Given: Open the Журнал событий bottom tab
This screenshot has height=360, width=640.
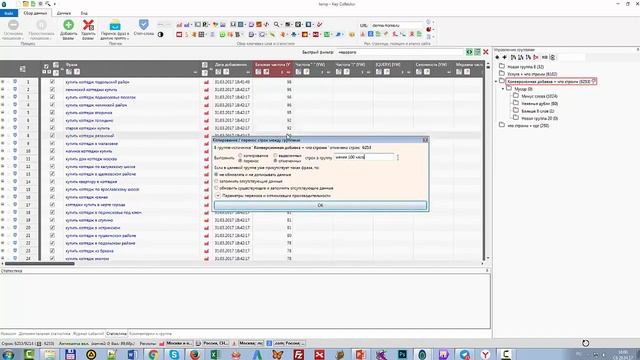Looking at the screenshot, I should coord(88,334).
